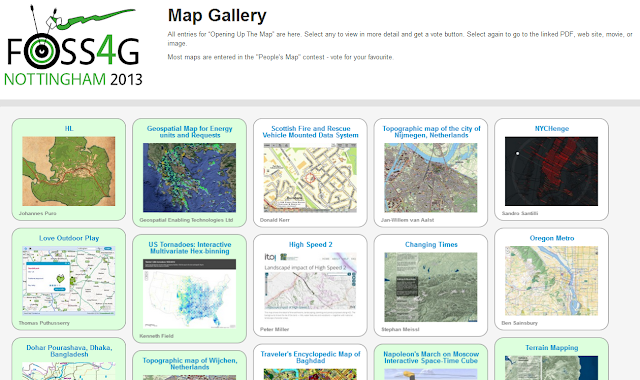Select the Nijmegen topographic map thumbnail

(431, 178)
